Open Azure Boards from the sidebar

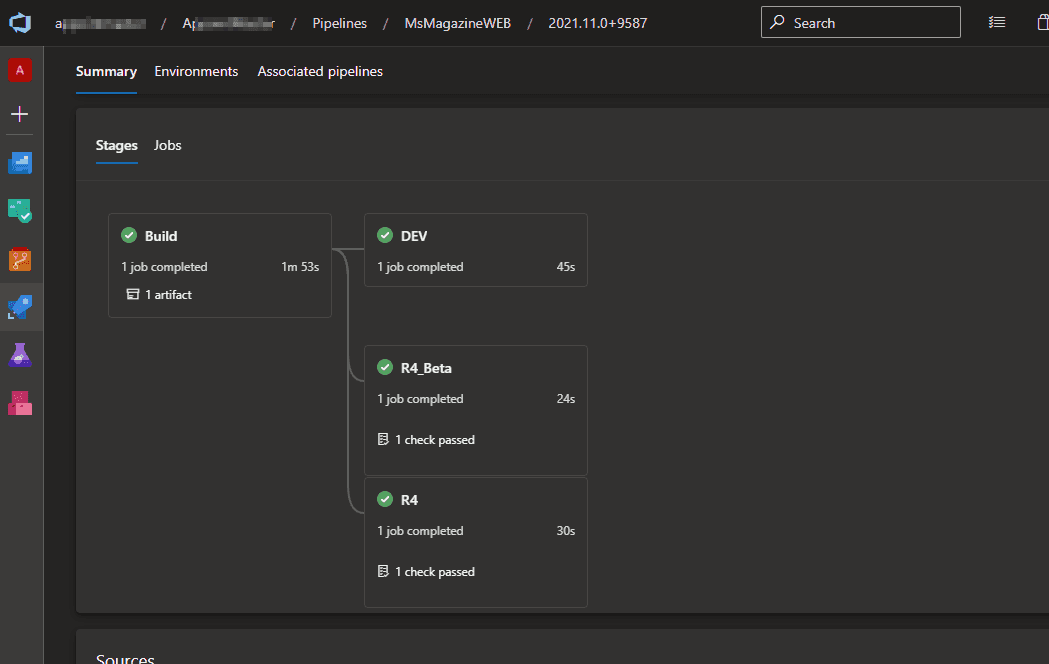tap(20, 163)
